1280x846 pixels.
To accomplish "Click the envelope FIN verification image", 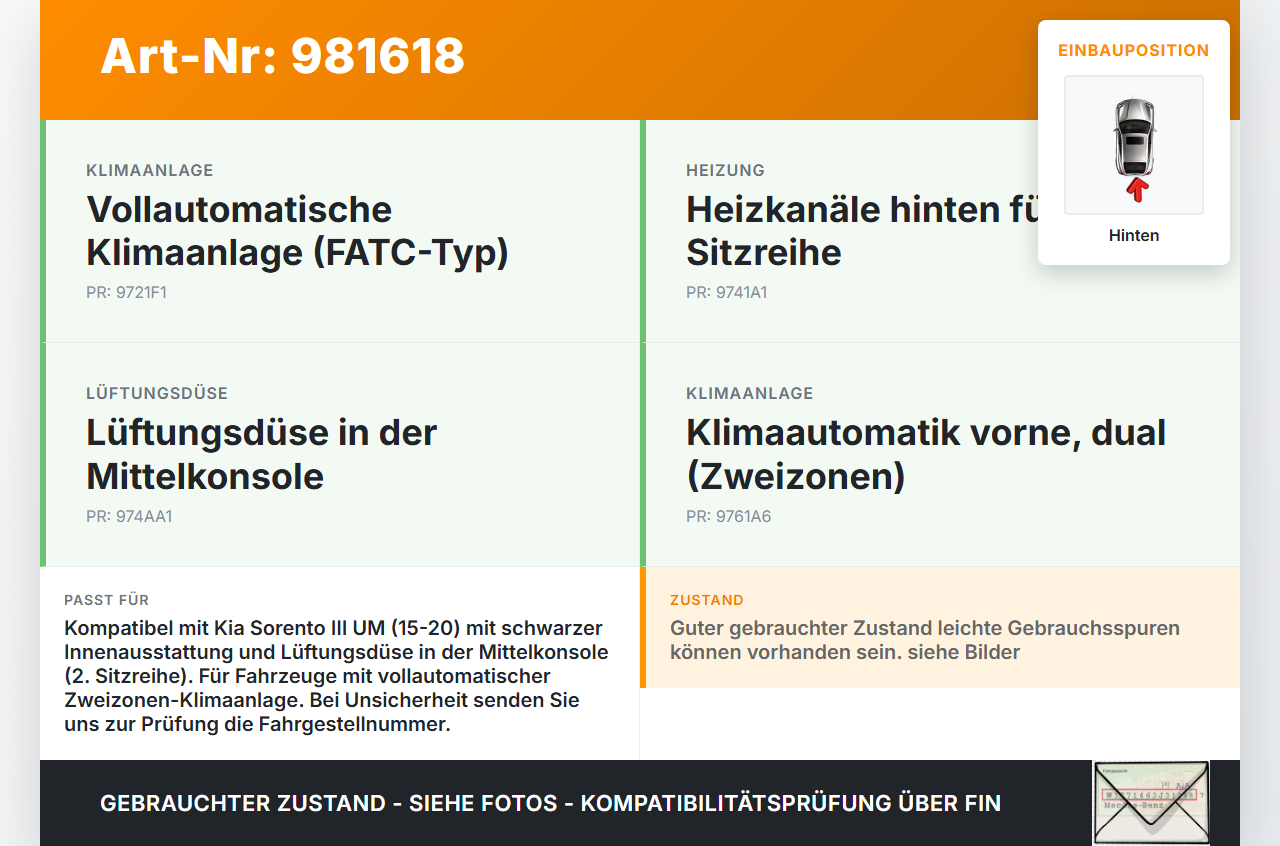I will click(x=1149, y=803).
